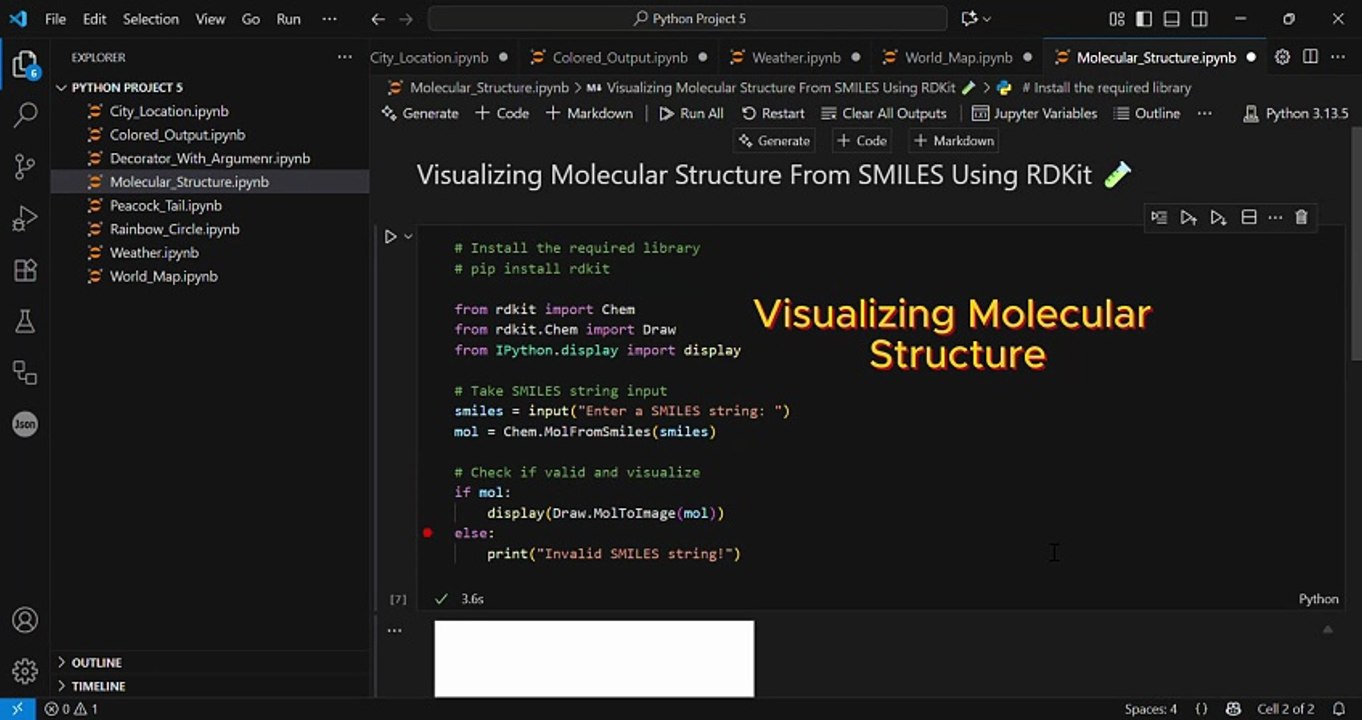The height and width of the screenshot is (720, 1362).
Task: Switch to the World_Map.ipynb tab
Action: pyautogui.click(x=958, y=57)
